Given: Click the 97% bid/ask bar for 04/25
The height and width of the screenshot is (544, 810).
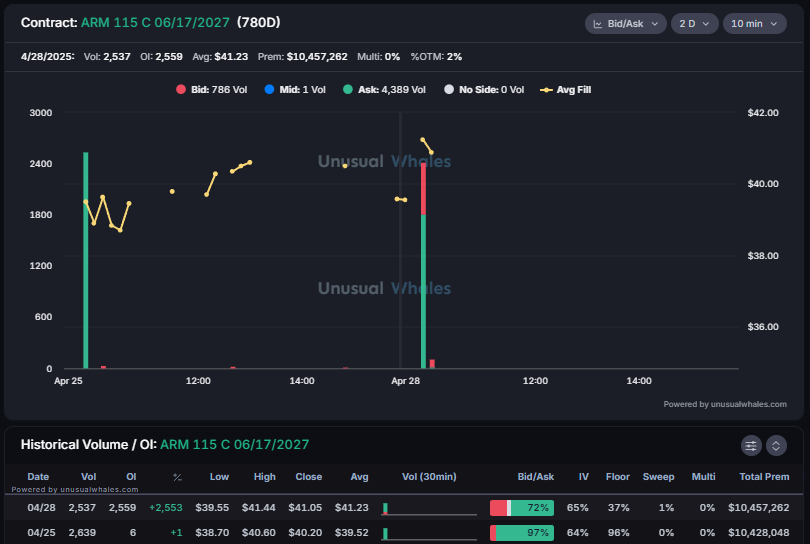Looking at the screenshot, I should (x=522, y=533).
